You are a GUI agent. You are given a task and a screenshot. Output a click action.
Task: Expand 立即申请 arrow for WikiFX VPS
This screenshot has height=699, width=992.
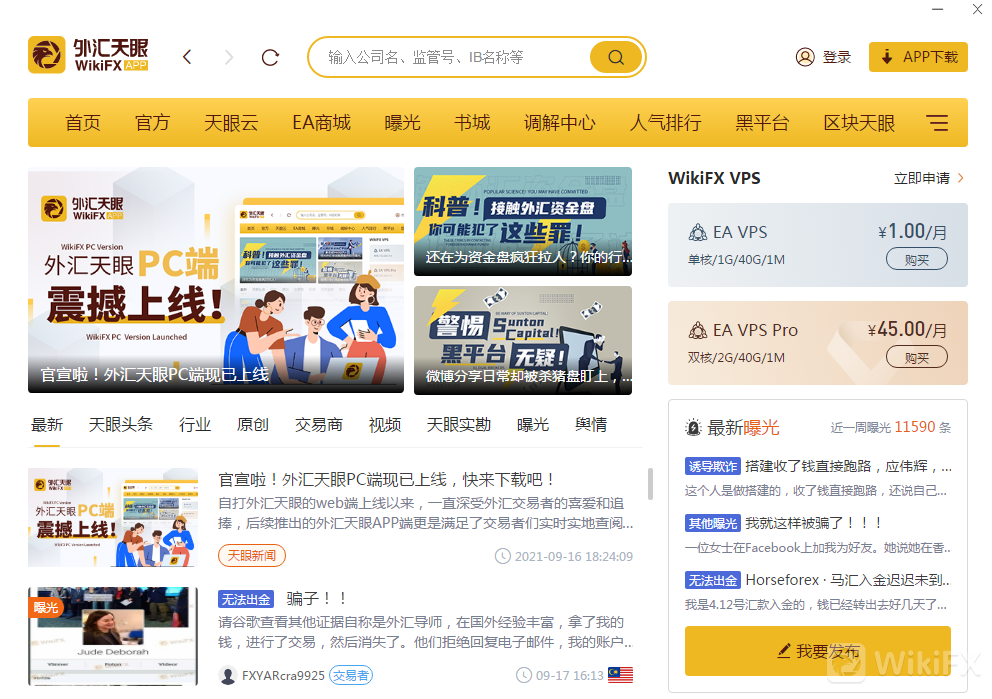click(960, 178)
